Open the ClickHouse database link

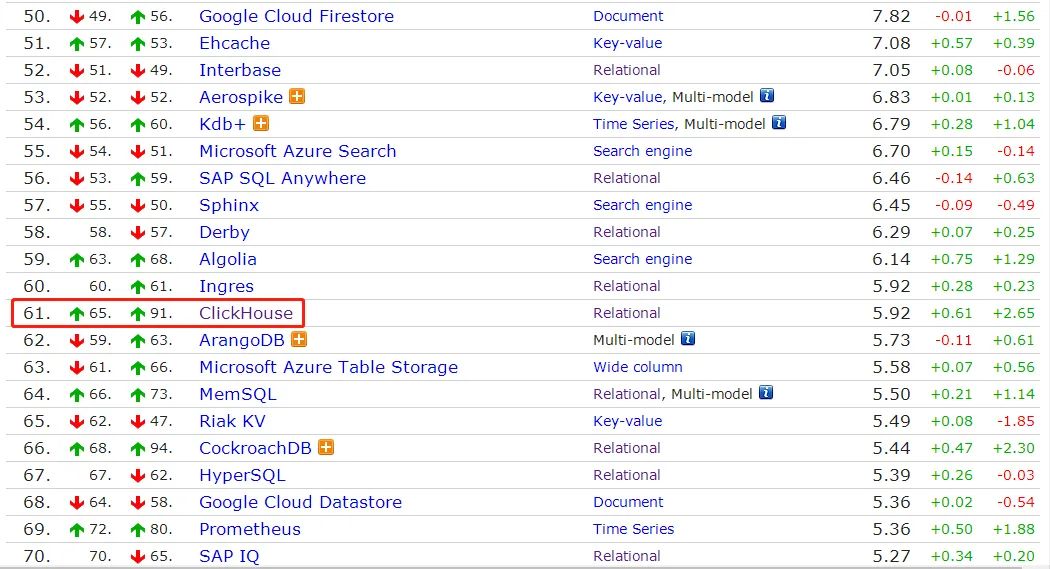coord(246,313)
